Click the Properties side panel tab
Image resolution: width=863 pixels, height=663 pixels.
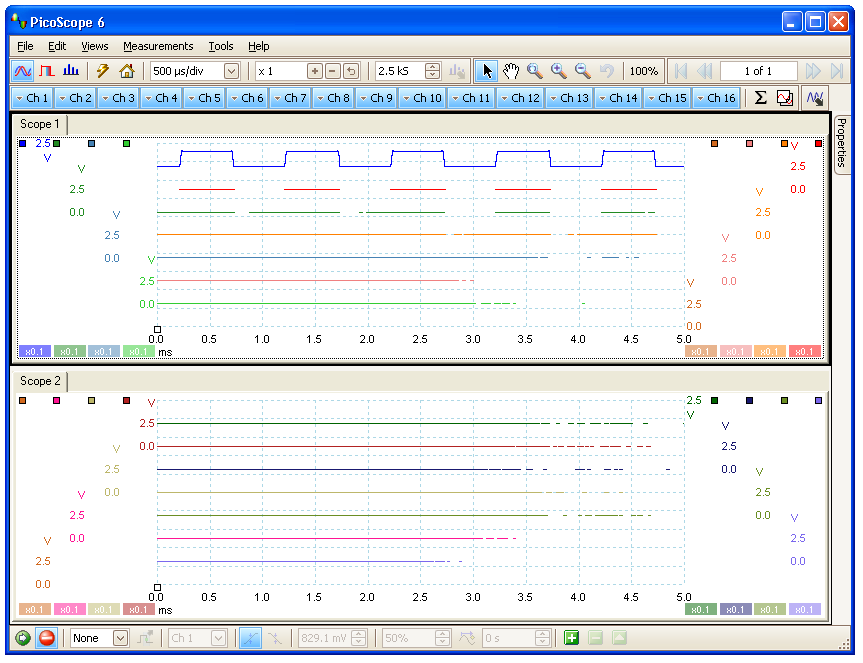(841, 144)
